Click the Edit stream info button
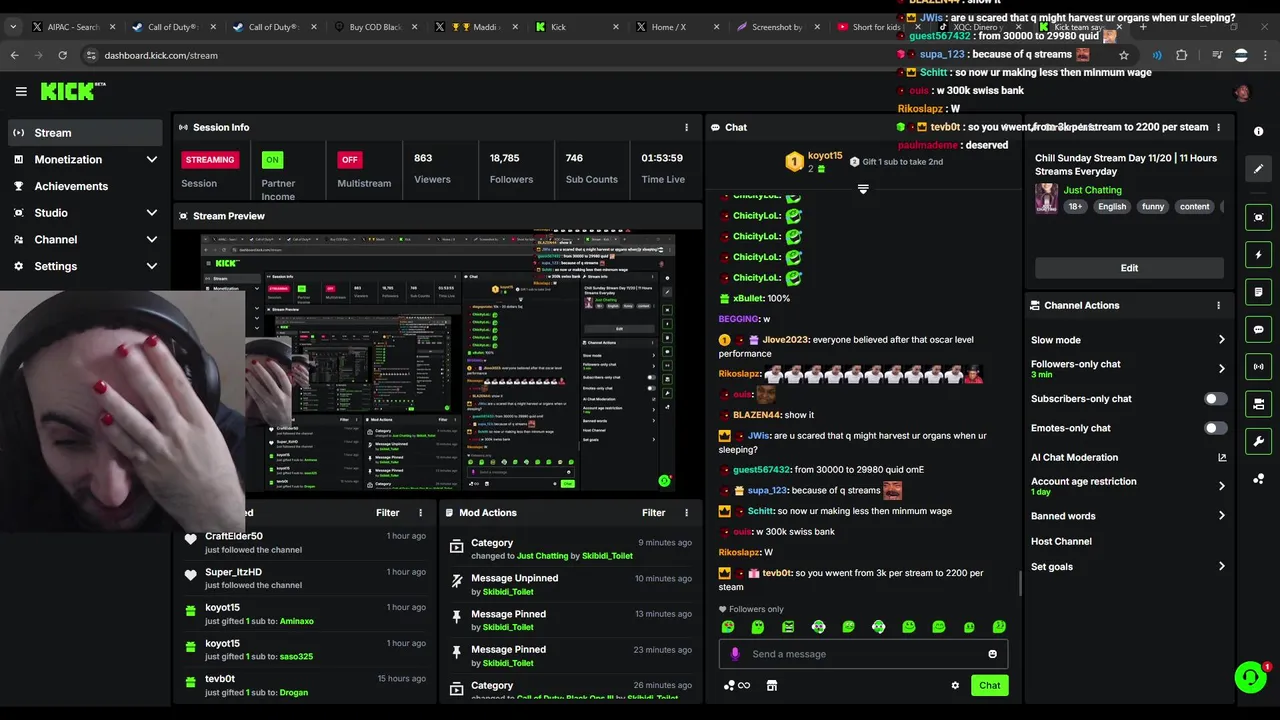1280x720 pixels. tap(1129, 268)
